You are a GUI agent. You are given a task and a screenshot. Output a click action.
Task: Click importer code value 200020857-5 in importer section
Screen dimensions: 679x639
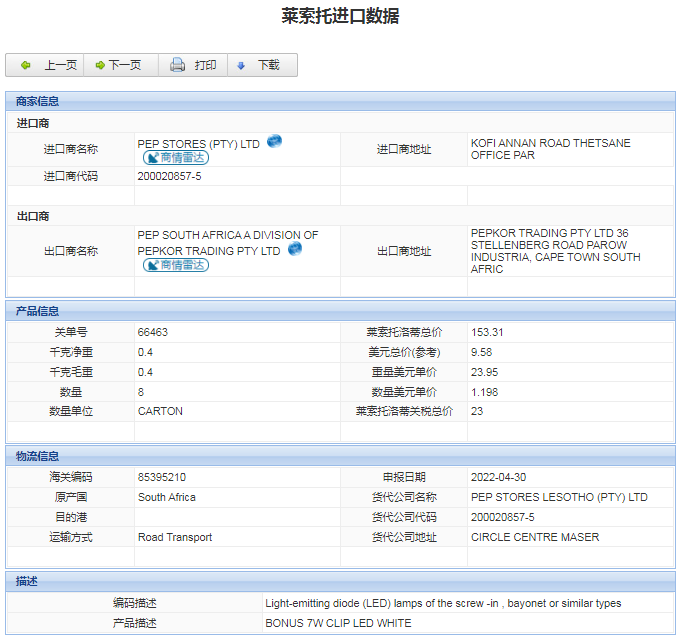(x=169, y=176)
